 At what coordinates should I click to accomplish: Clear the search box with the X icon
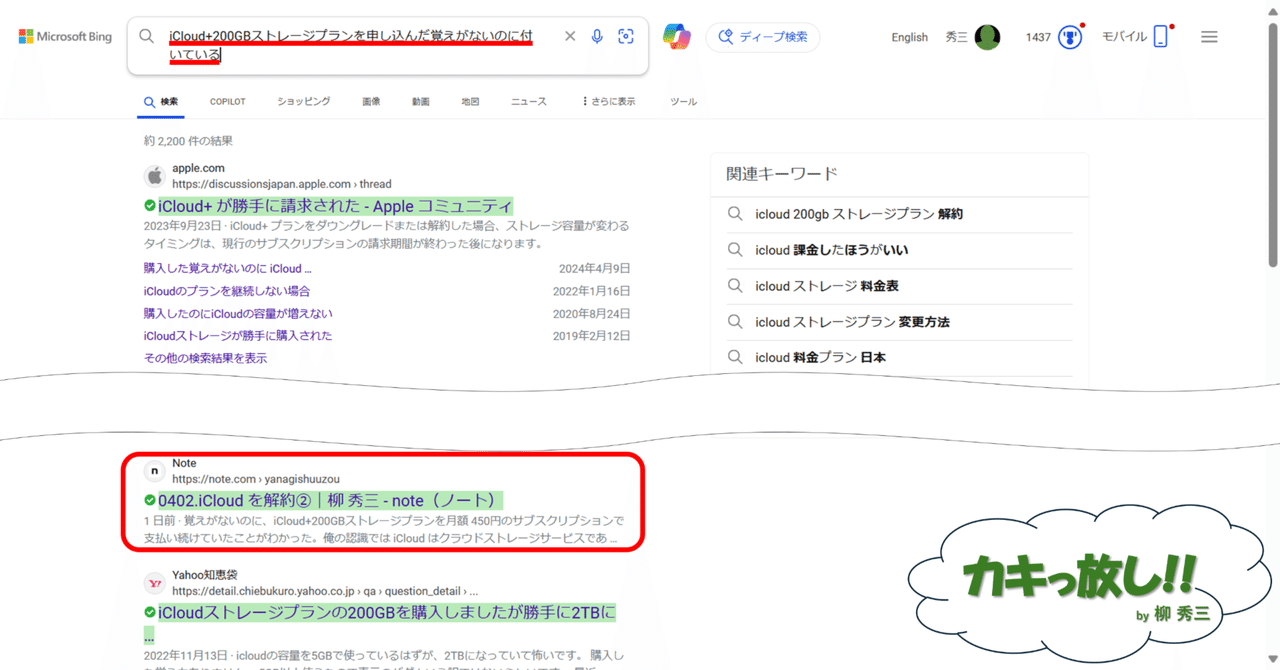(x=570, y=36)
